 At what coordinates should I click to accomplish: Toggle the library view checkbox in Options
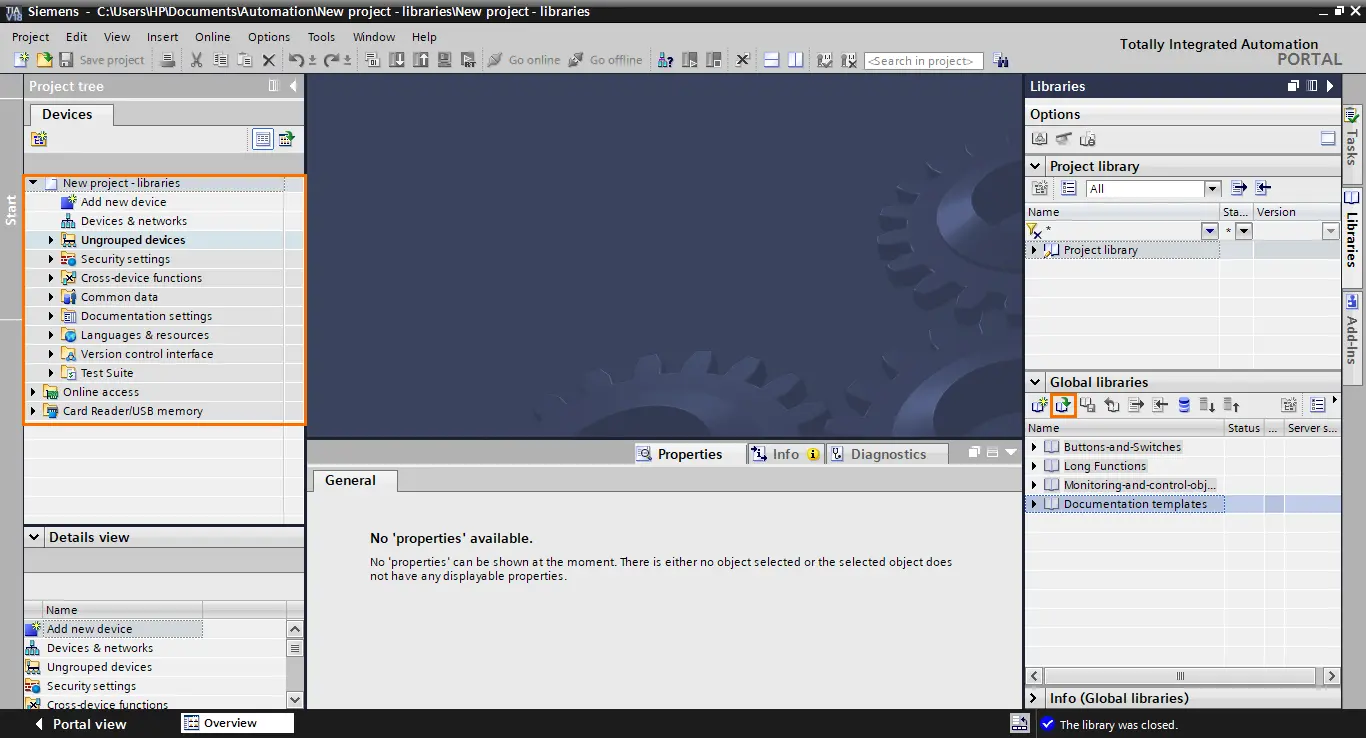coord(1328,139)
